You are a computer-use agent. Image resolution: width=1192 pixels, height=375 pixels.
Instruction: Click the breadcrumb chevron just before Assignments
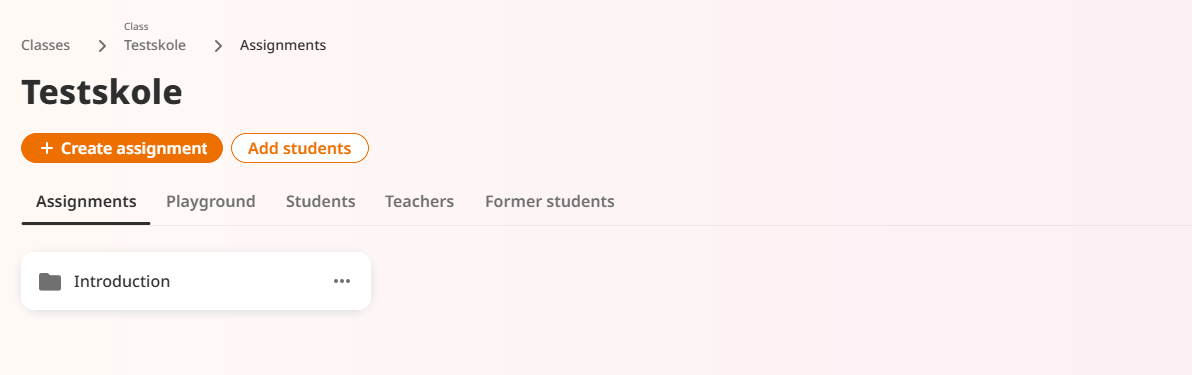click(x=218, y=46)
